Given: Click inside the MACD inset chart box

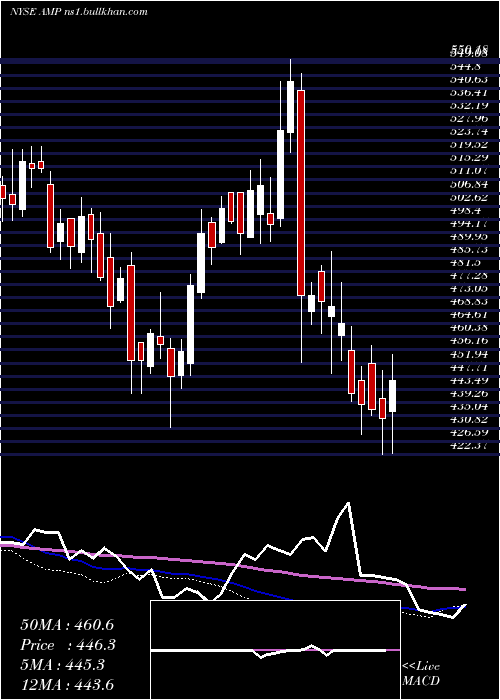Looking at the screenshot, I should pyautogui.click(x=275, y=650).
